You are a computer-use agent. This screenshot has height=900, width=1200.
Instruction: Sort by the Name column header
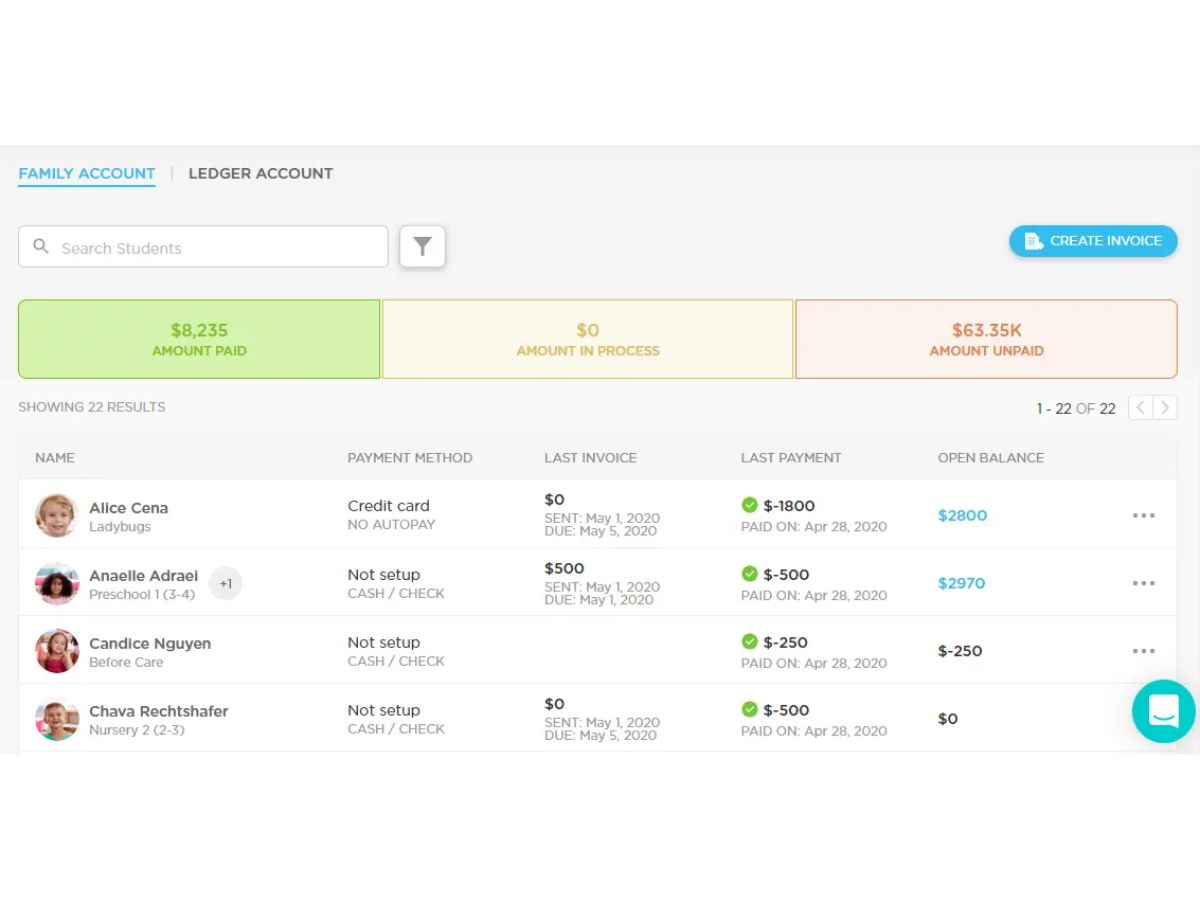[55, 458]
